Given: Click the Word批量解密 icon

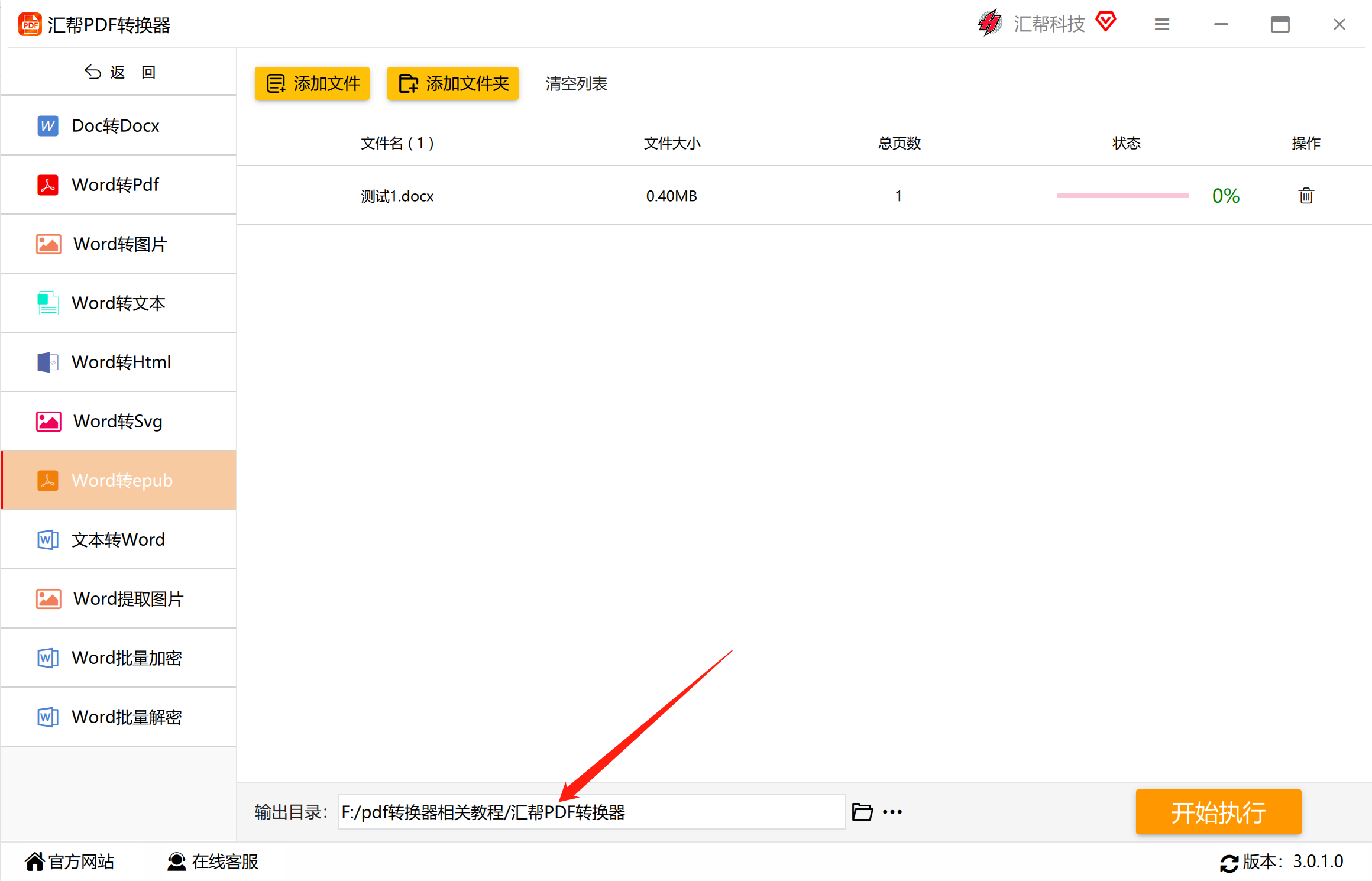Looking at the screenshot, I should click(48, 717).
